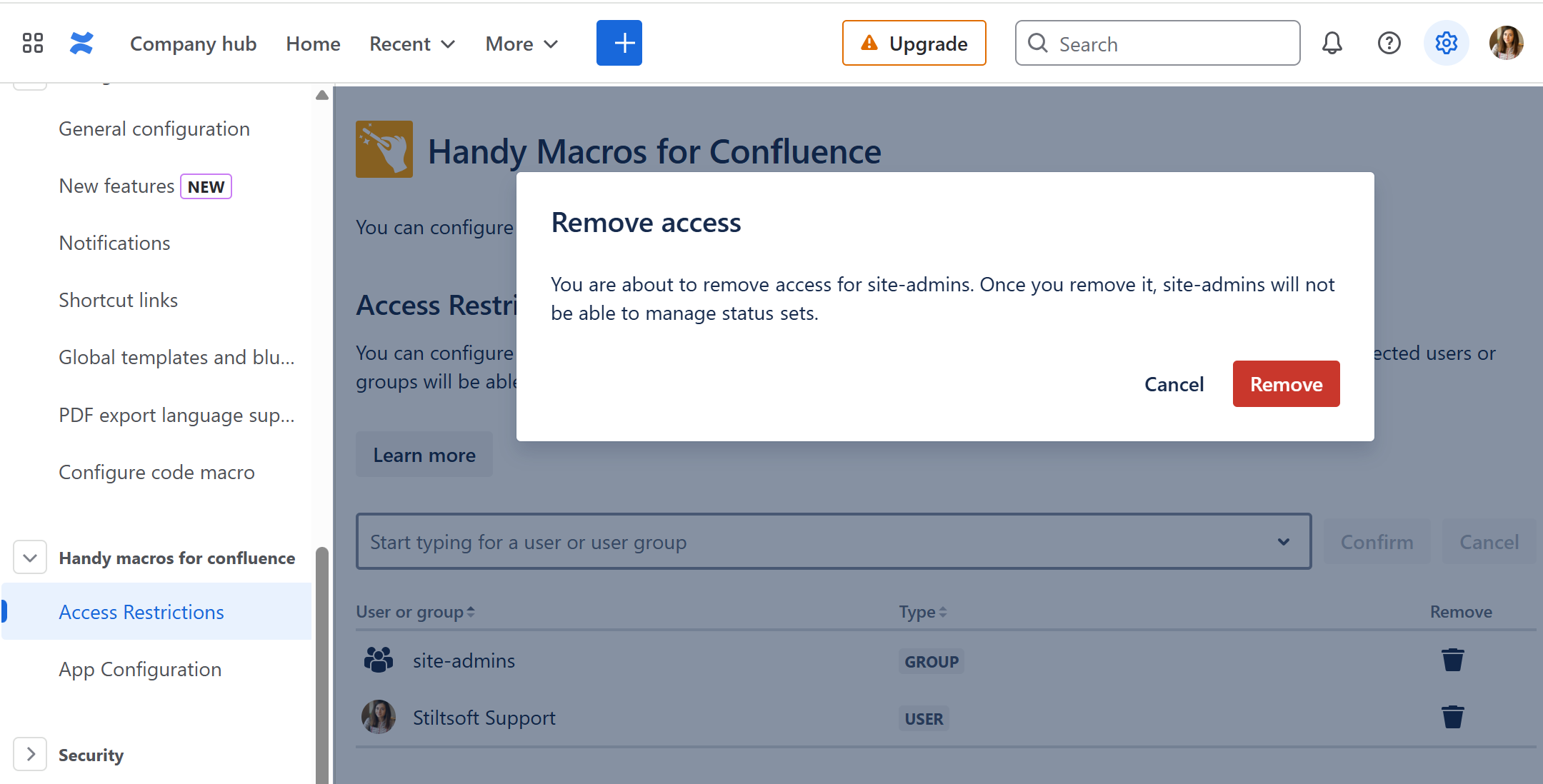The image size is (1543, 784).
Task: Click the trash icon for site-admins
Action: tap(1452, 660)
